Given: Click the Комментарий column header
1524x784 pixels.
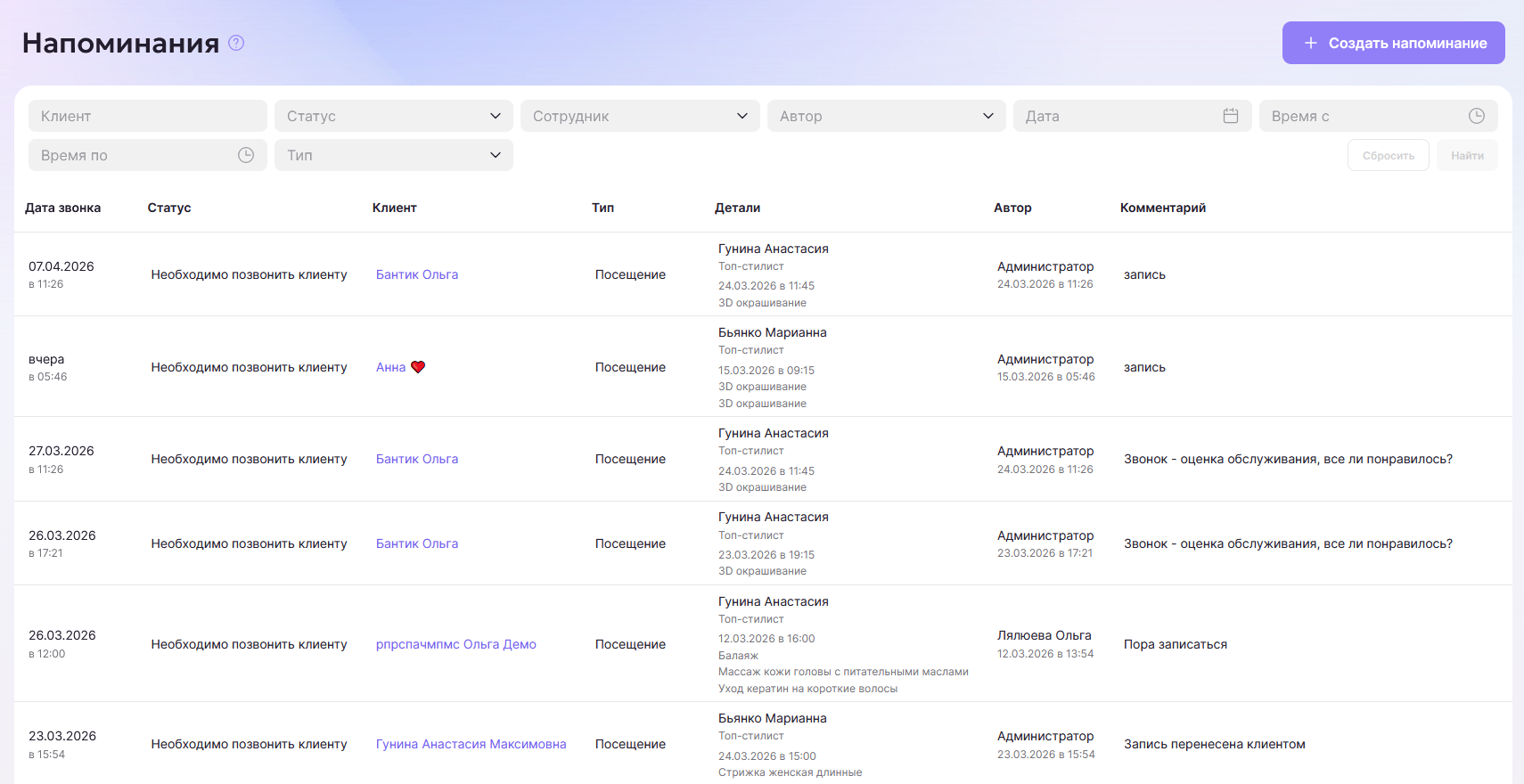Looking at the screenshot, I should (1162, 208).
